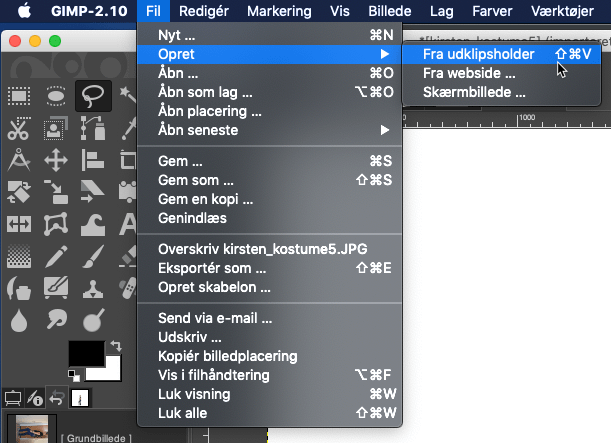Activate the Free Select lasso tool

(93, 96)
